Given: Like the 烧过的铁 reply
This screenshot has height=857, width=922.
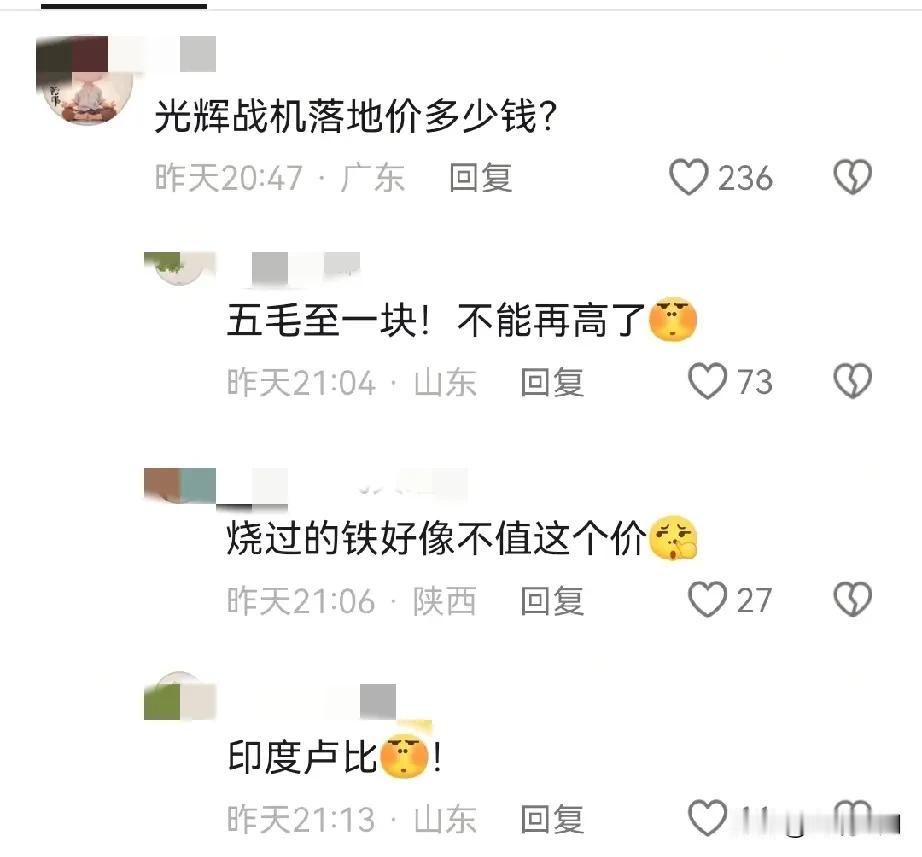Looking at the screenshot, I should [x=707, y=599].
